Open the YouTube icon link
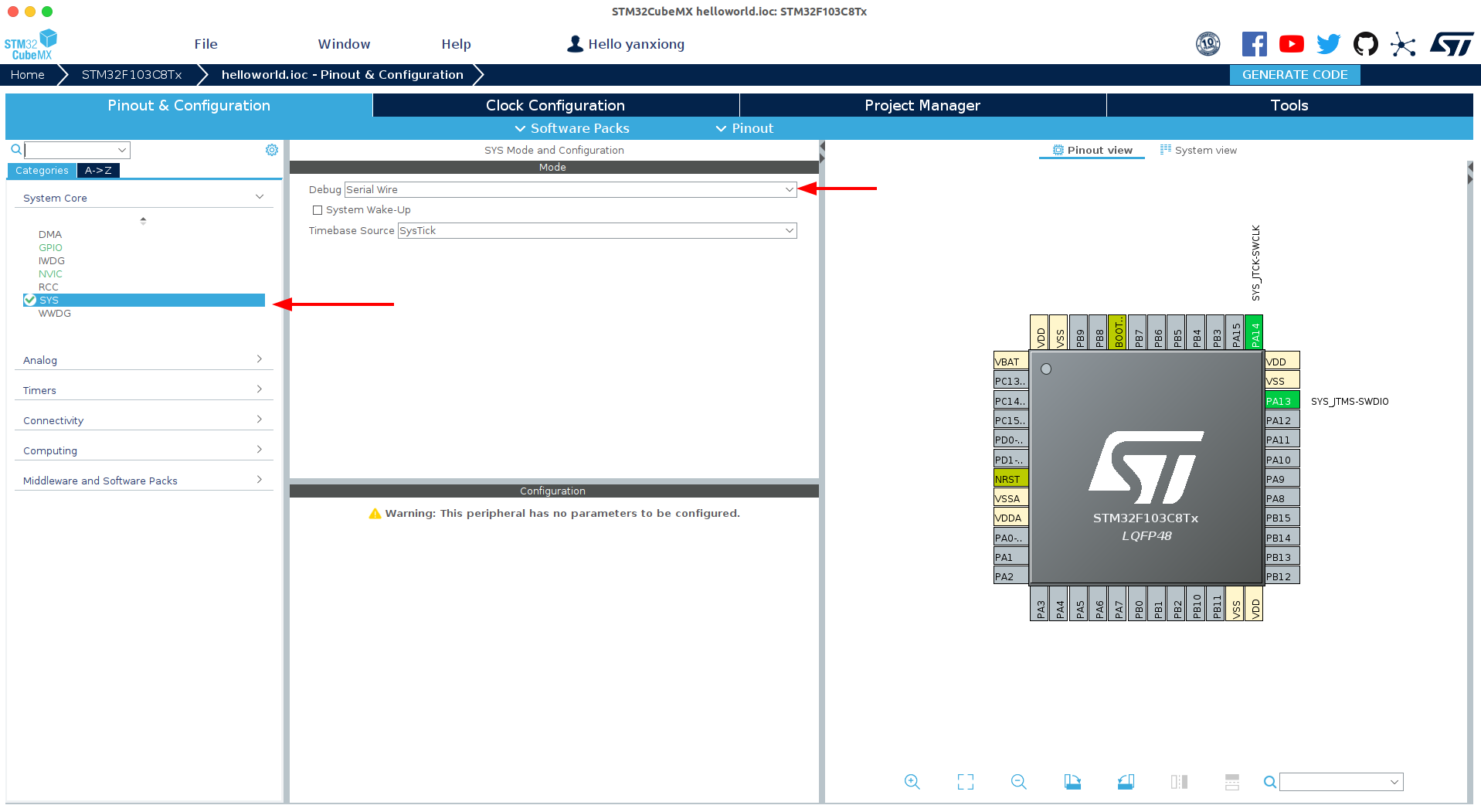The image size is (1481, 812). click(x=1291, y=44)
